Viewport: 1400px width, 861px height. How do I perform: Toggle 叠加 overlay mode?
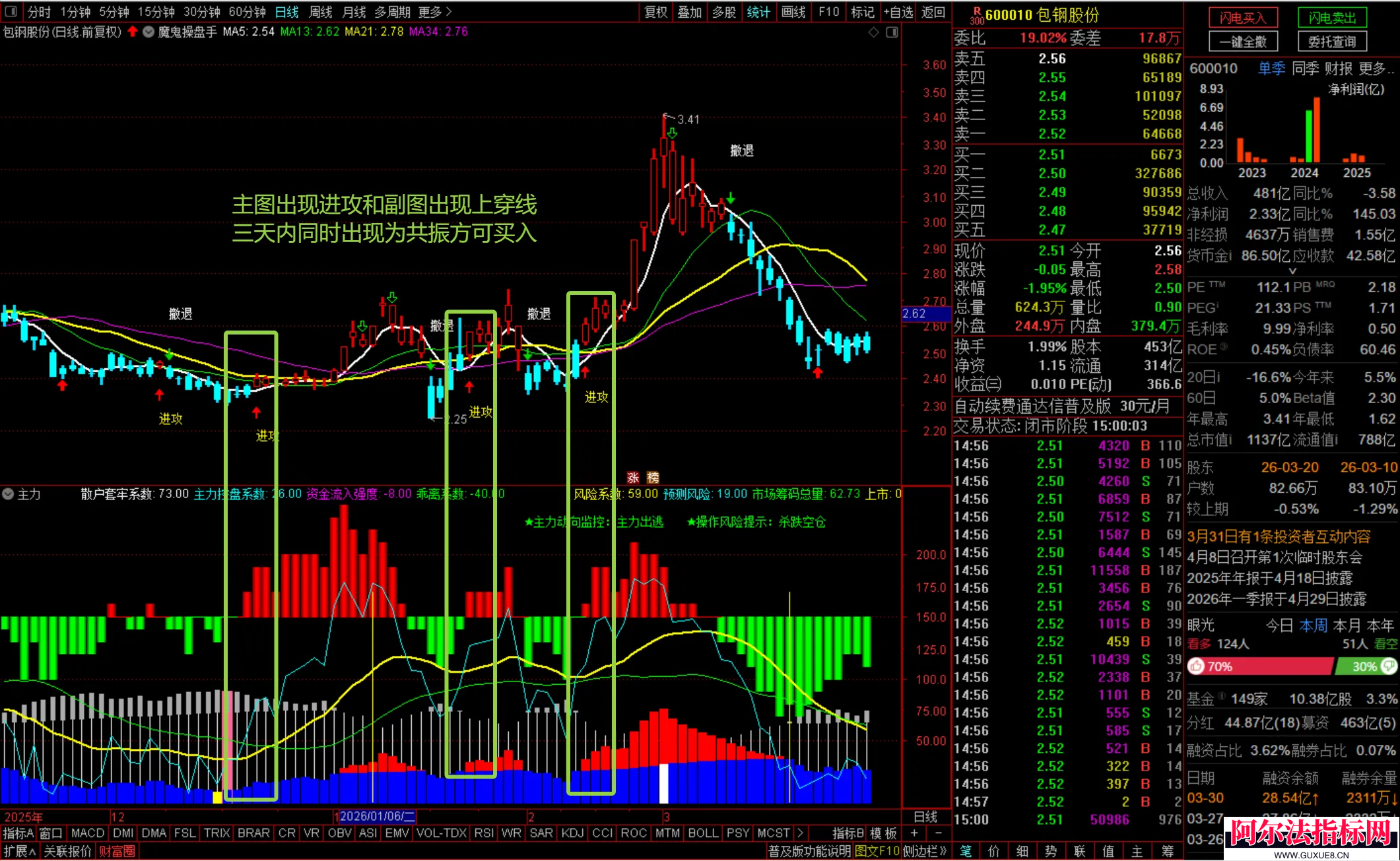pyautogui.click(x=690, y=12)
